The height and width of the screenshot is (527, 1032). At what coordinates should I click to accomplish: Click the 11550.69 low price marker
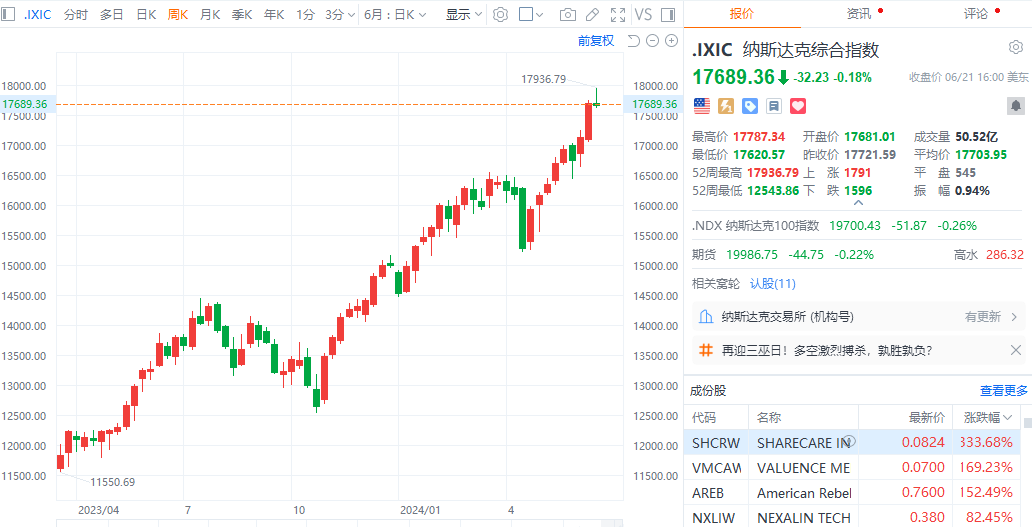pyautogui.click(x=113, y=482)
